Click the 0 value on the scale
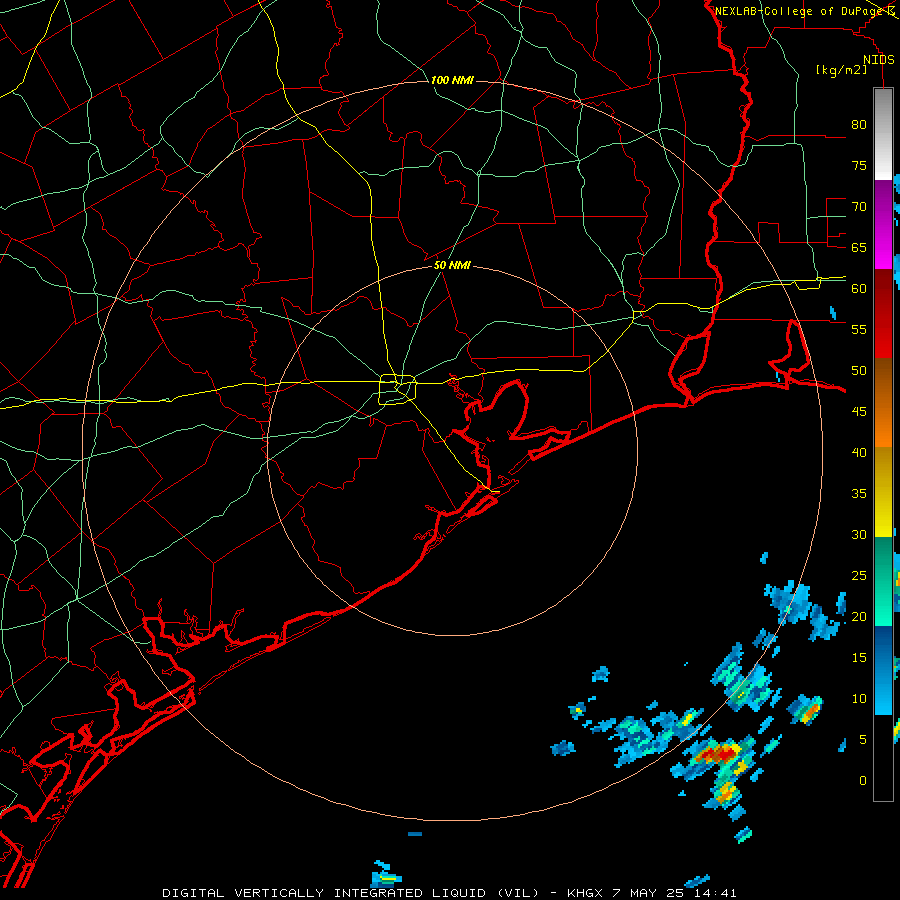Image resolution: width=900 pixels, height=900 pixels. pos(863,781)
